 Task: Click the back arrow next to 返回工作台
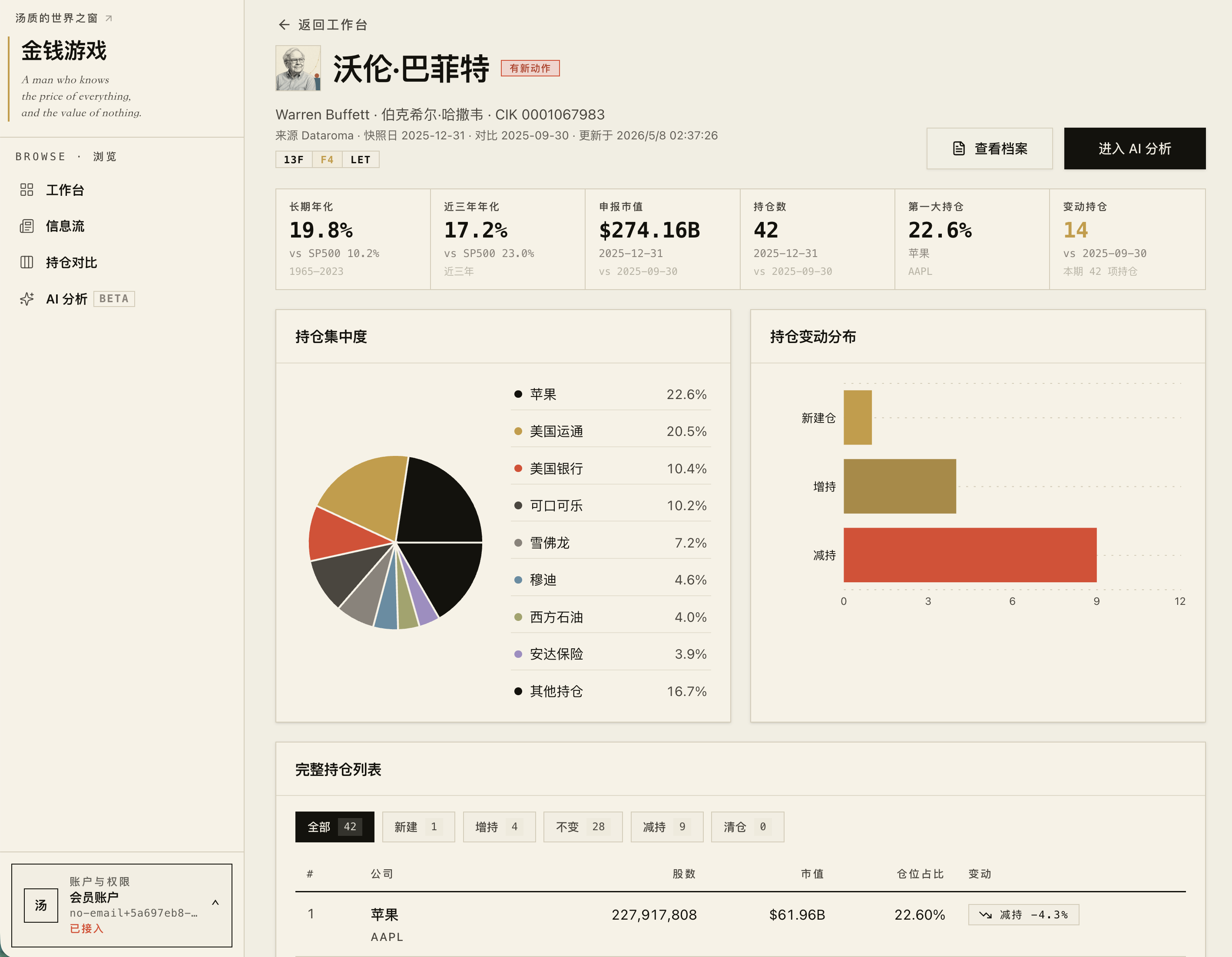point(284,25)
